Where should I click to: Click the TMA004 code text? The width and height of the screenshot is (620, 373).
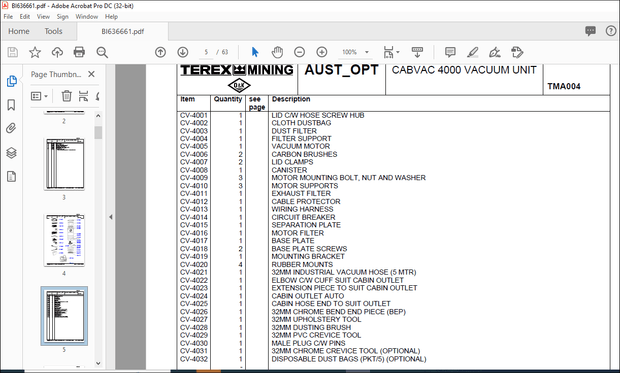[x=564, y=86]
